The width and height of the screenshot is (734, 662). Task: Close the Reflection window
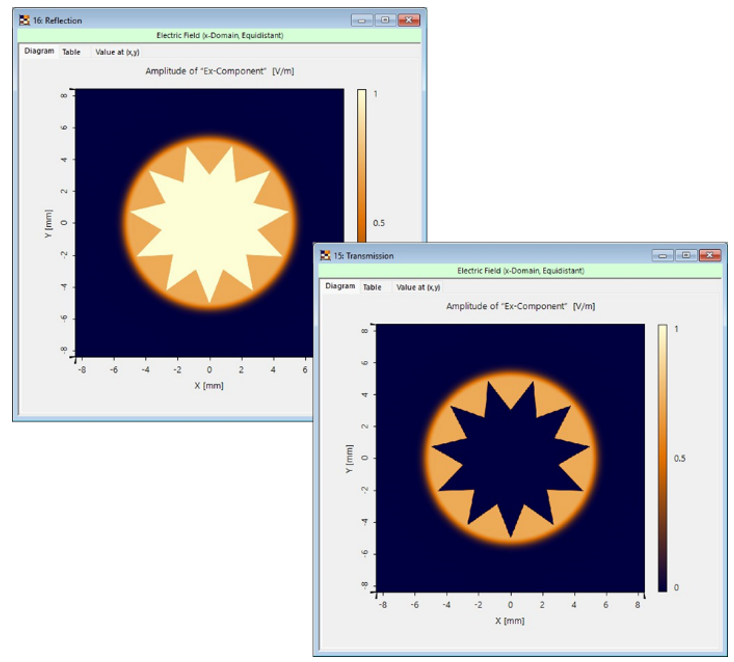pyautogui.click(x=408, y=20)
